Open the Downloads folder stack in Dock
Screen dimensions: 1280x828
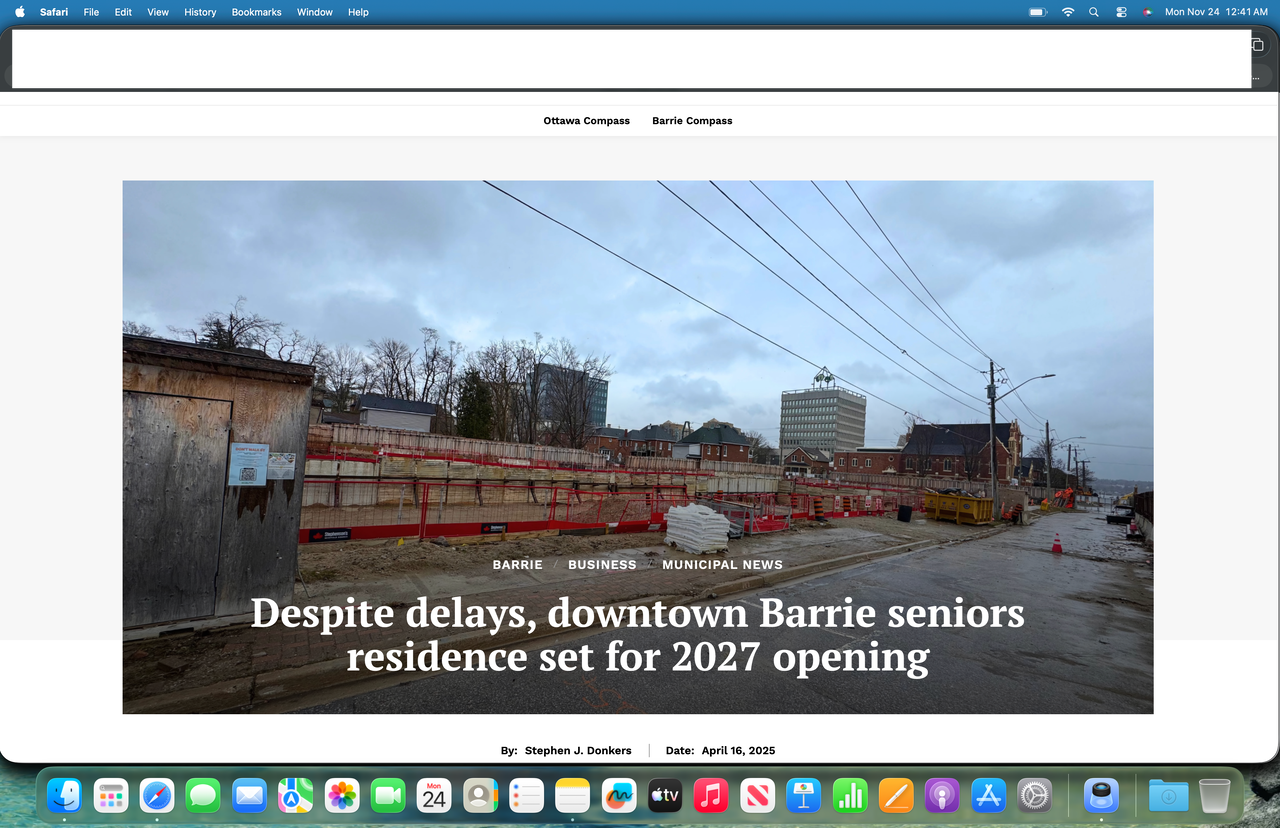tap(1167, 796)
